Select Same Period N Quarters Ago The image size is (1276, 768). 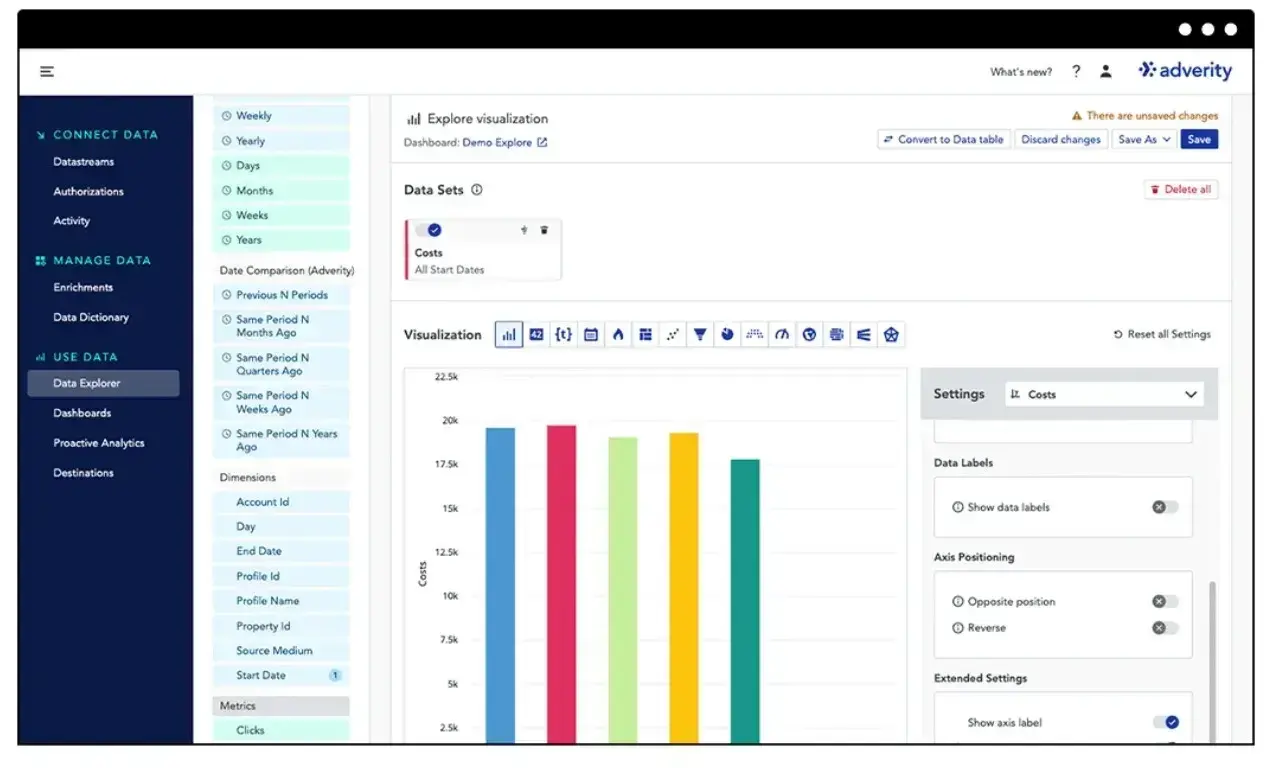click(x=282, y=364)
